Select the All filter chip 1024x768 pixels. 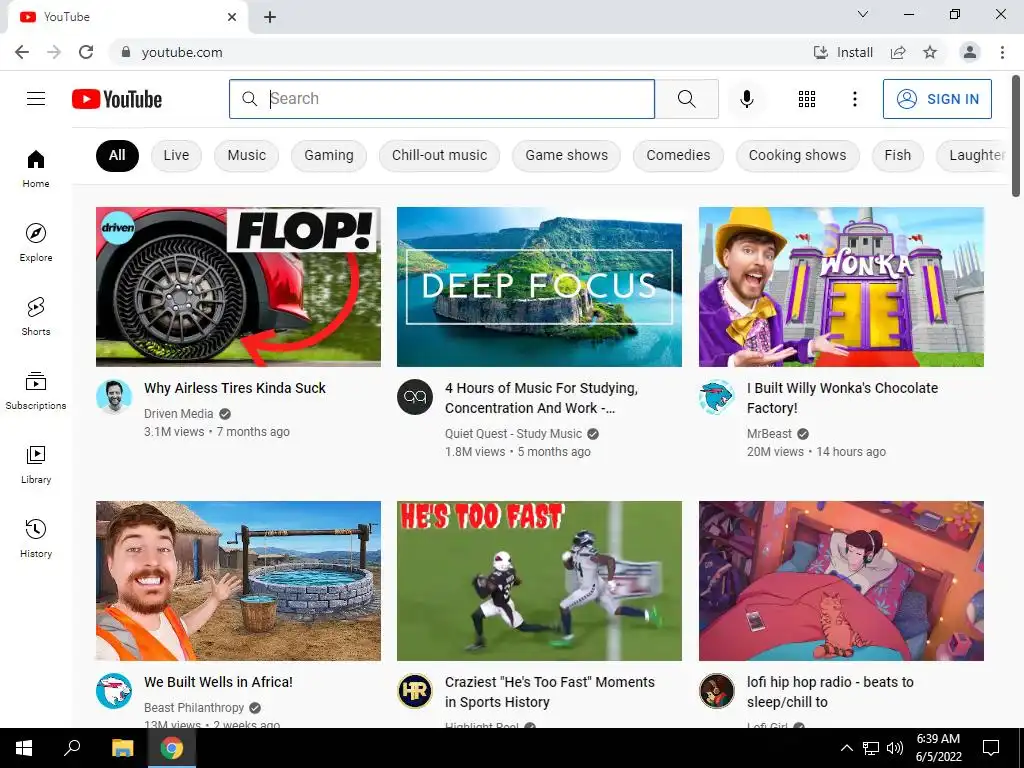117,155
